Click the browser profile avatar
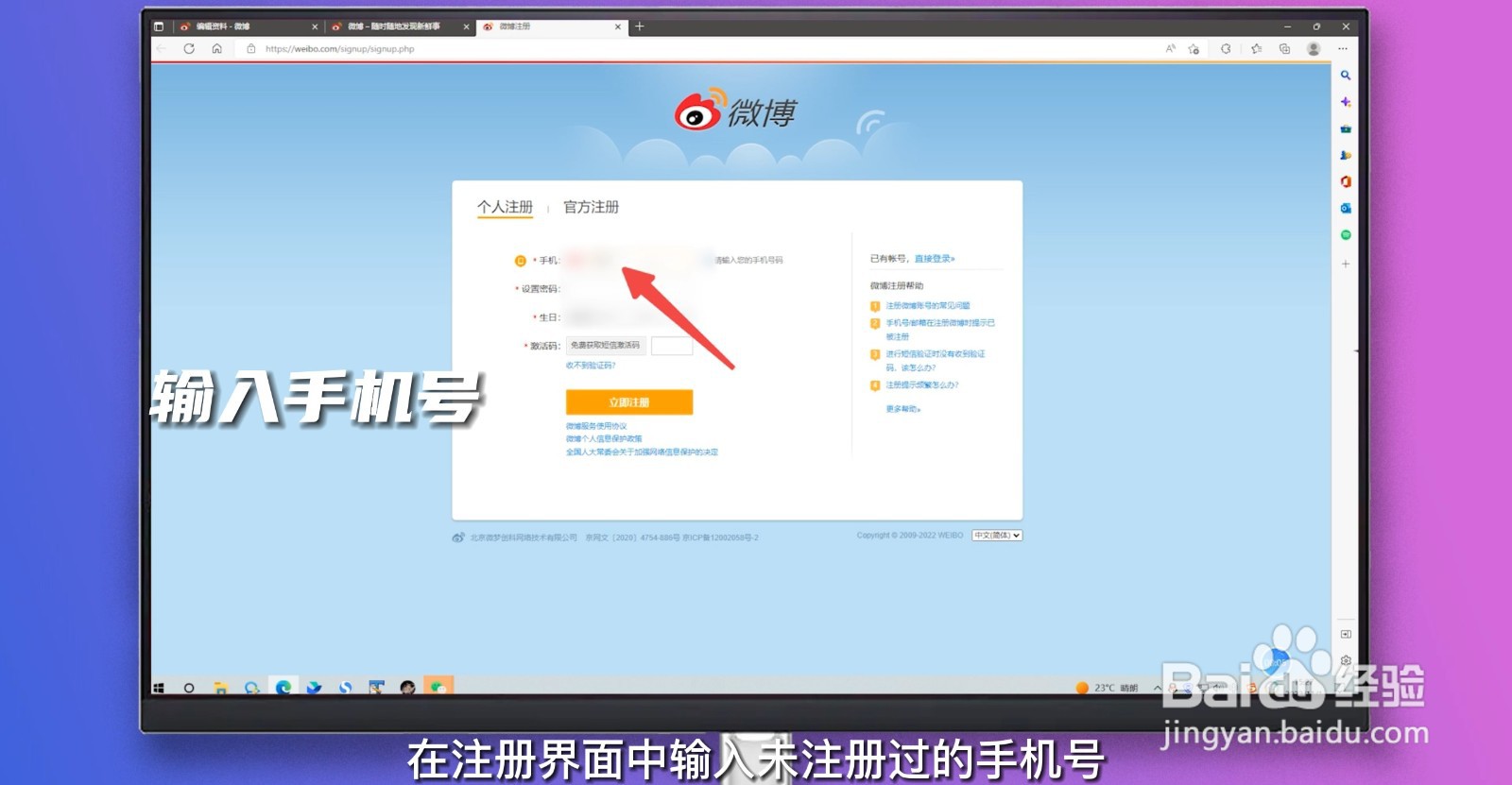The width and height of the screenshot is (1512, 785). point(1314,48)
